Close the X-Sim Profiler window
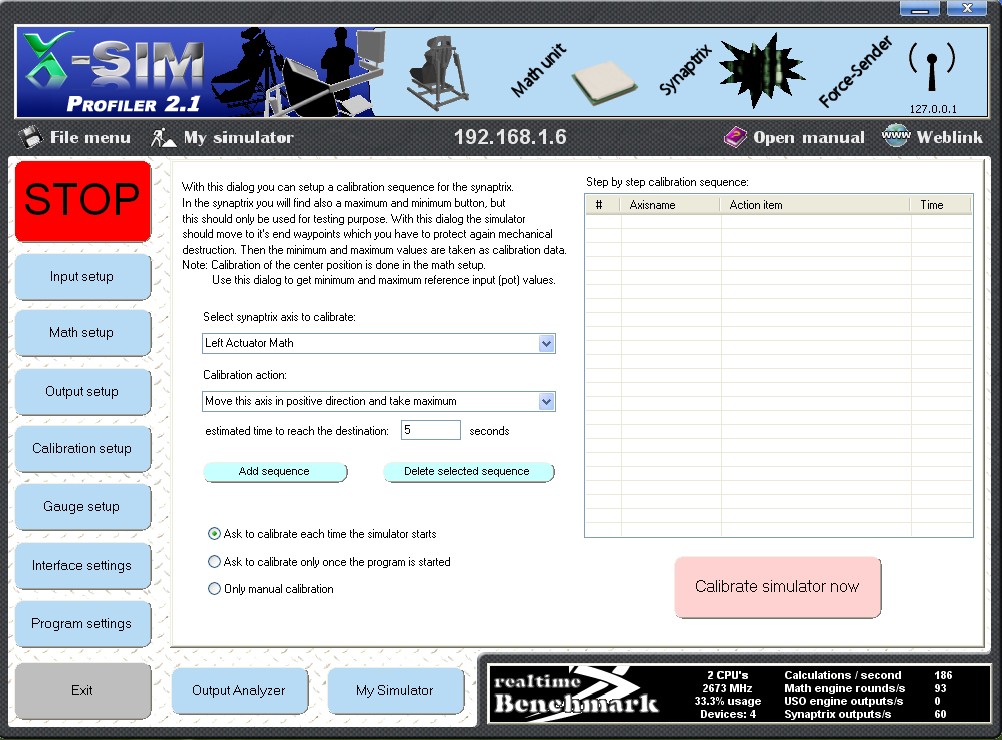 [967, 8]
